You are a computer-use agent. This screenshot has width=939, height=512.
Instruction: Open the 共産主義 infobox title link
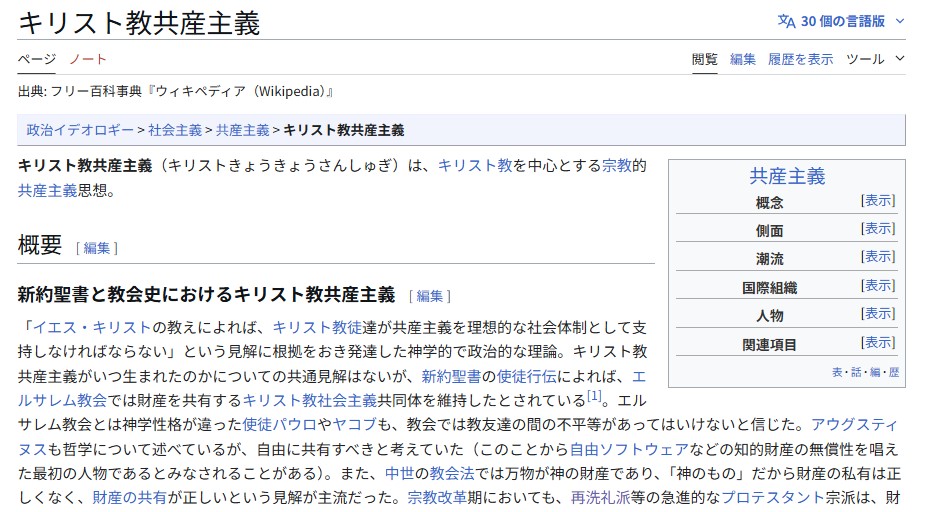click(x=787, y=175)
